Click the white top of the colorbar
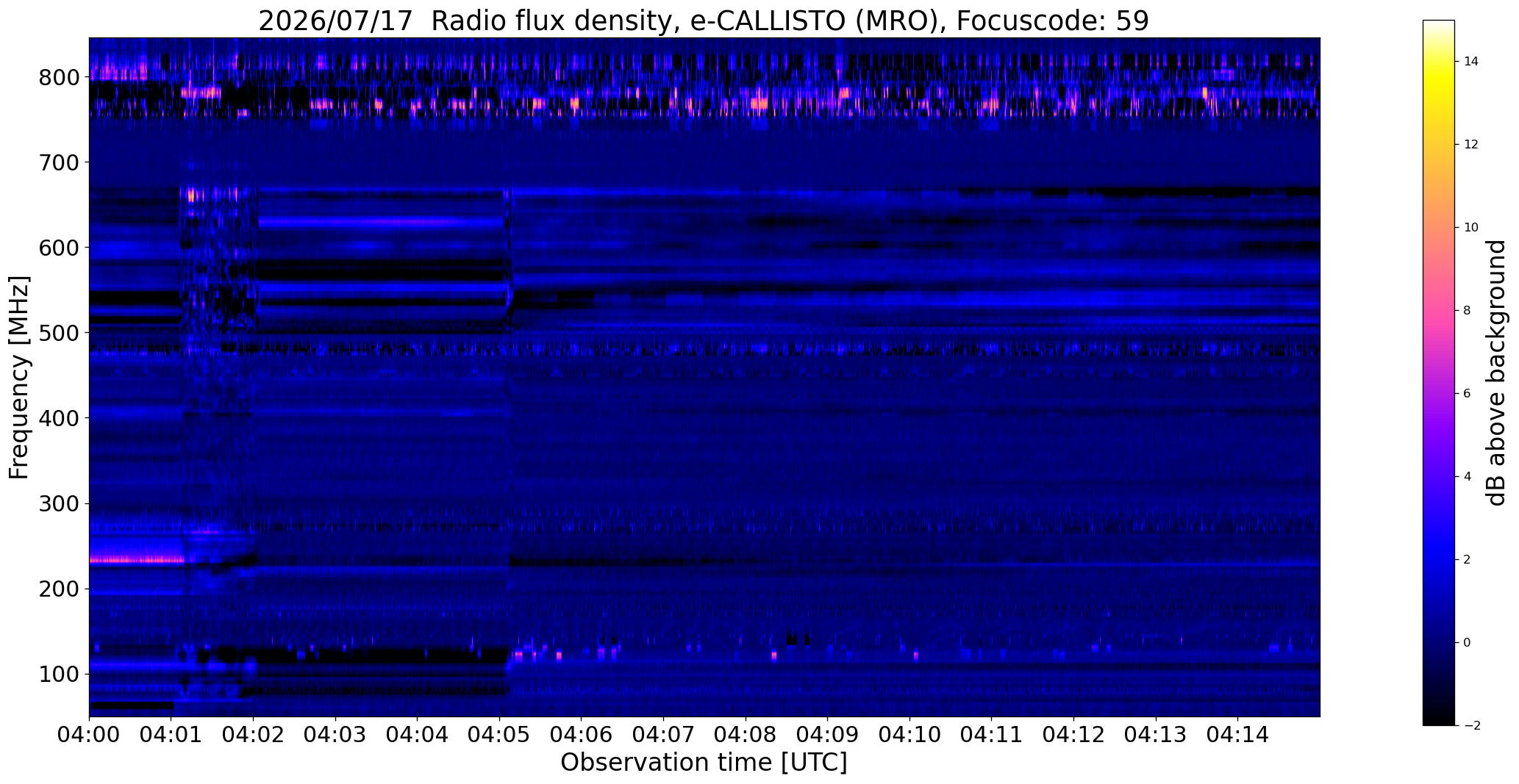 click(1439, 24)
